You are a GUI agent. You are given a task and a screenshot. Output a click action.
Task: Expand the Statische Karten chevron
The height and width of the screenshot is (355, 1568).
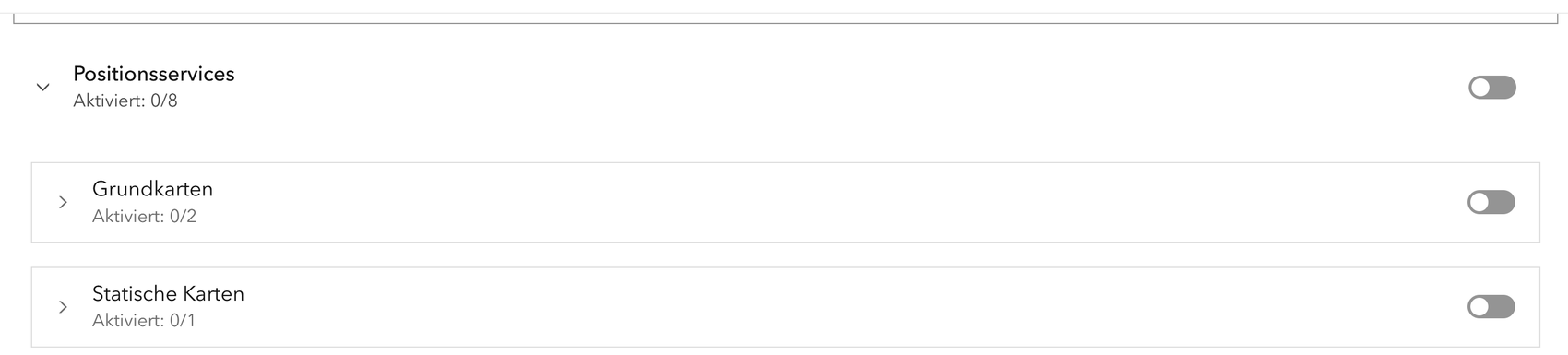[x=63, y=307]
